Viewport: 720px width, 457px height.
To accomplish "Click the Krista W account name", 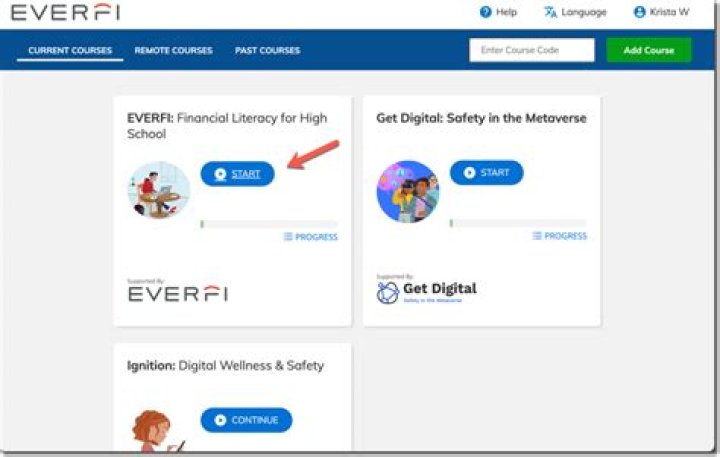I will (669, 12).
